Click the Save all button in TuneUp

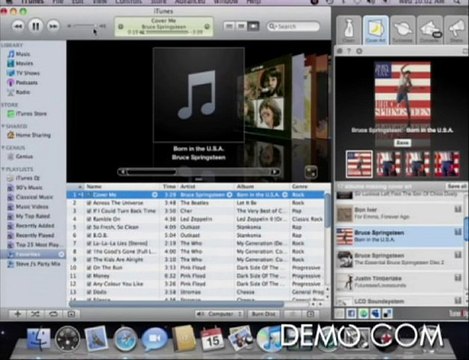[457, 186]
